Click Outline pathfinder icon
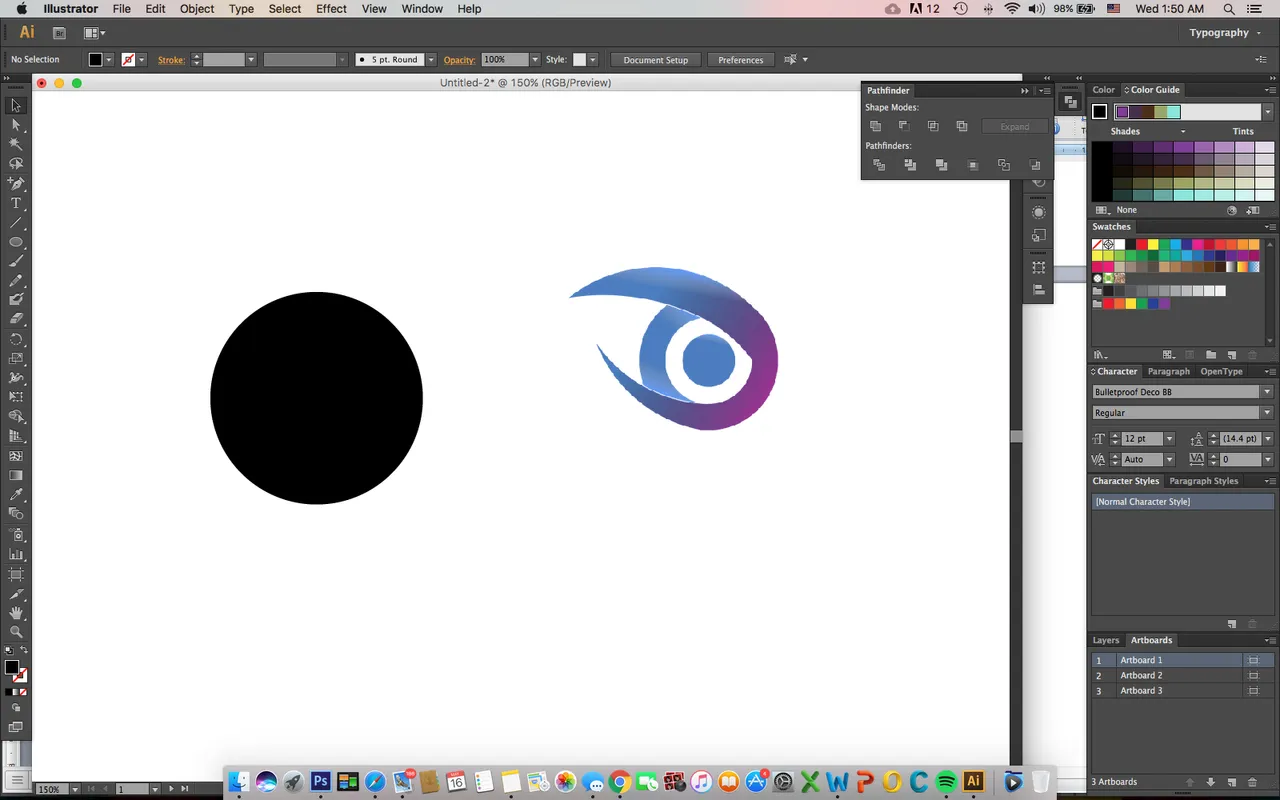The image size is (1280, 800). 1004,165
